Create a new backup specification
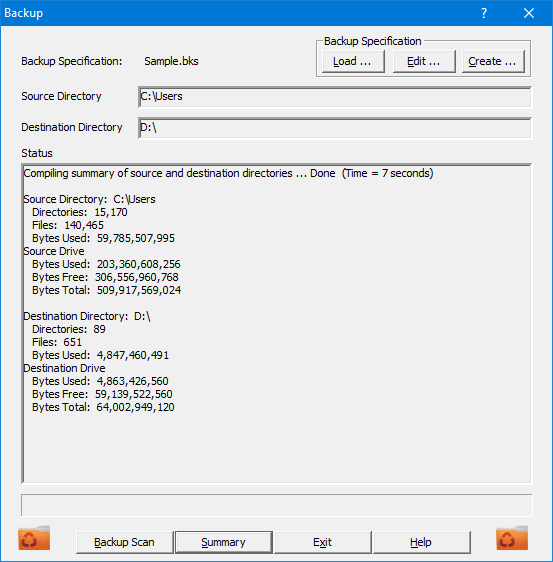This screenshot has width=553, height=562. 493,62
